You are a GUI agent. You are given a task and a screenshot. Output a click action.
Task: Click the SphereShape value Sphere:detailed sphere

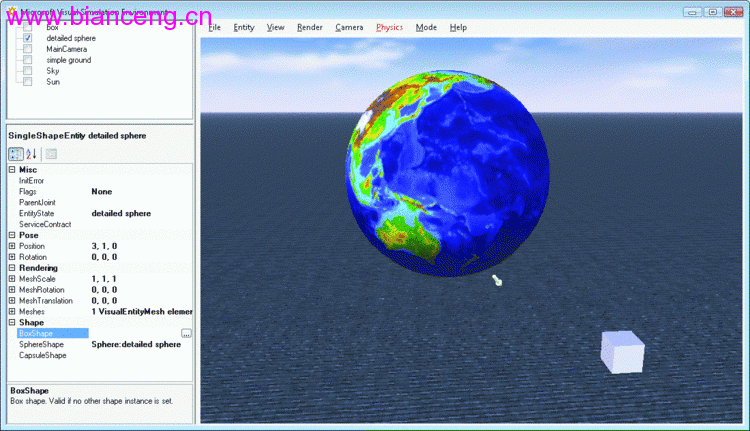coord(136,344)
